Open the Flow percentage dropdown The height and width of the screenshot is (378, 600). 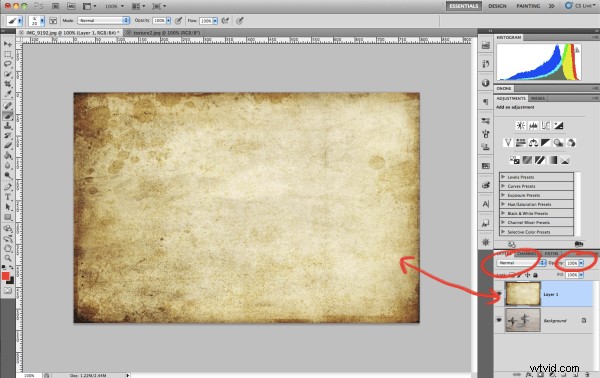pyautogui.click(x=215, y=21)
